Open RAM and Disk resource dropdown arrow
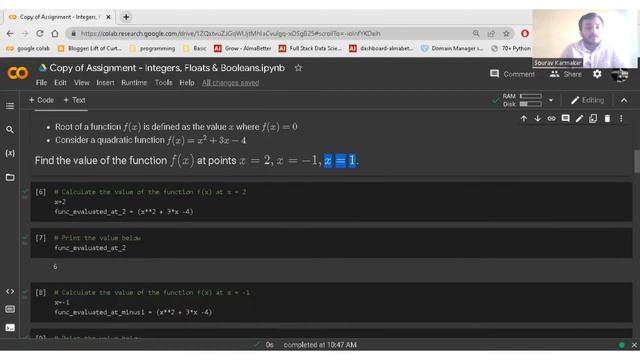Viewport: 640px width, 360px height. 551,100
